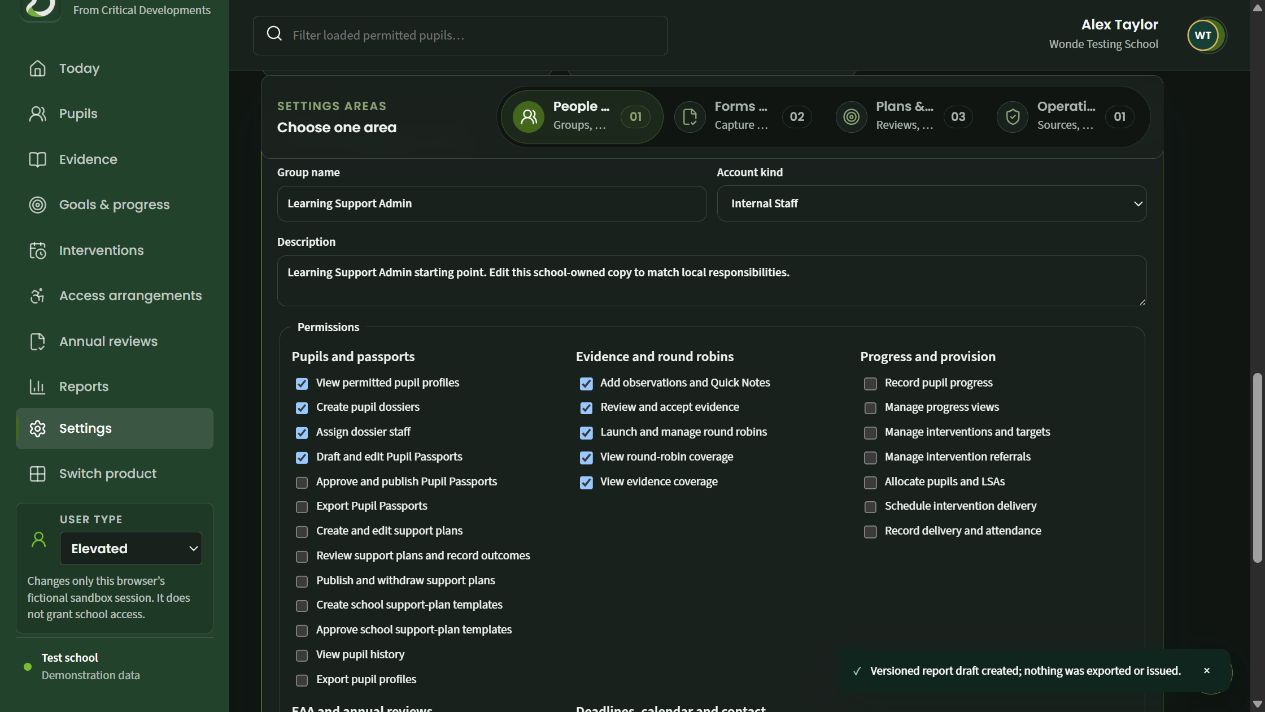This screenshot has width=1265, height=712.
Task: Enable Manage progress views
Action: (870, 408)
